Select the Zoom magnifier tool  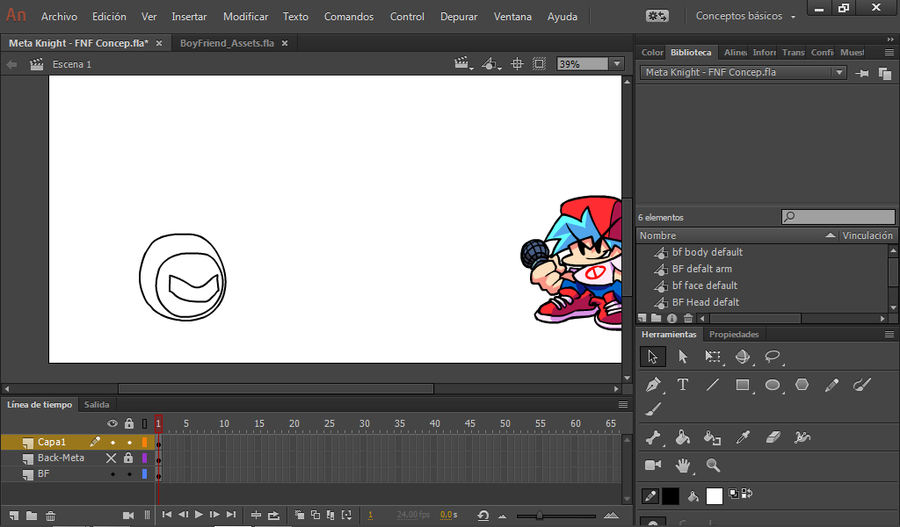713,465
